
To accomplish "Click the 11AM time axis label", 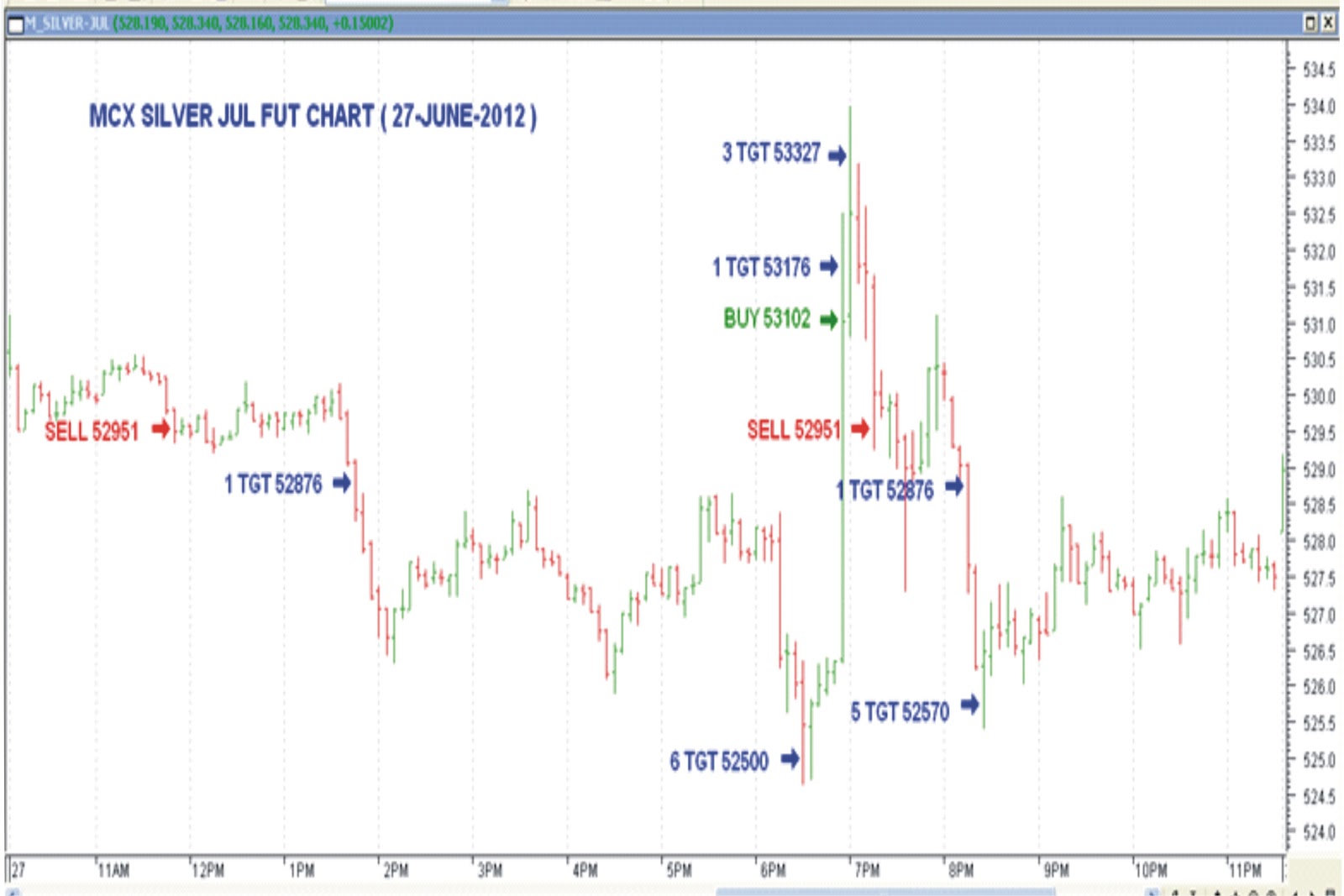I will (114, 871).
